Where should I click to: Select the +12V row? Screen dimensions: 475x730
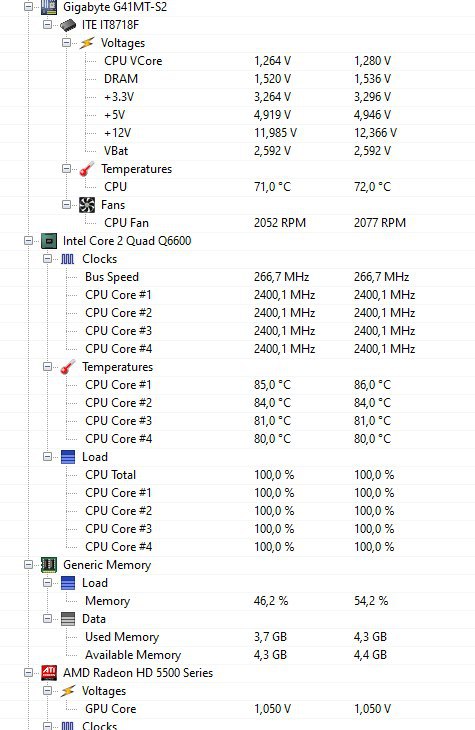coord(238,133)
